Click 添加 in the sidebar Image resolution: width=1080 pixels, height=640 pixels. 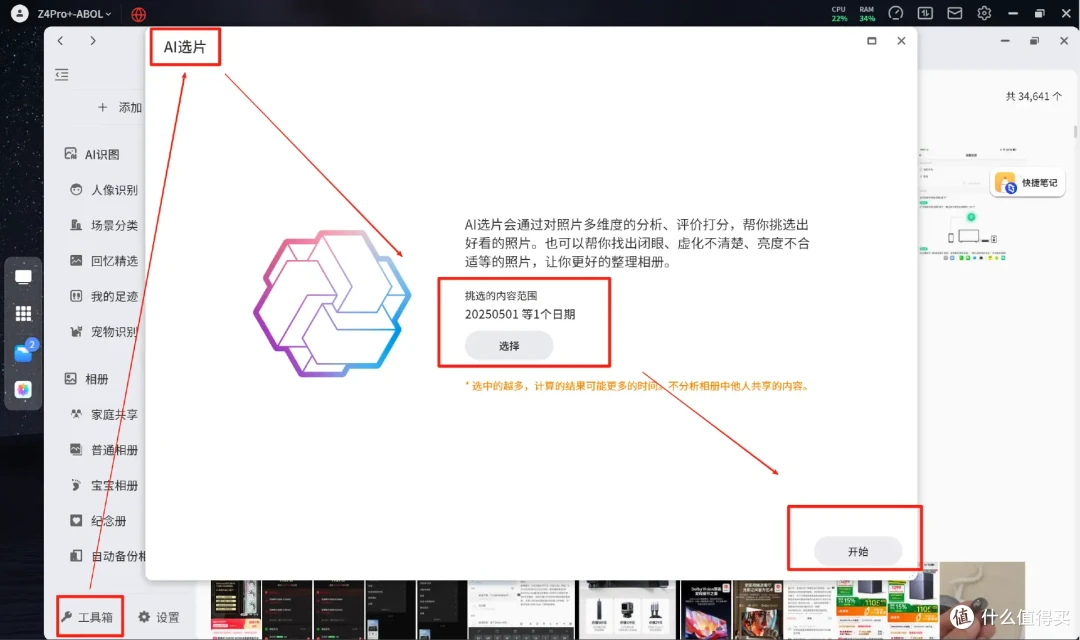pyautogui.click(x=129, y=107)
